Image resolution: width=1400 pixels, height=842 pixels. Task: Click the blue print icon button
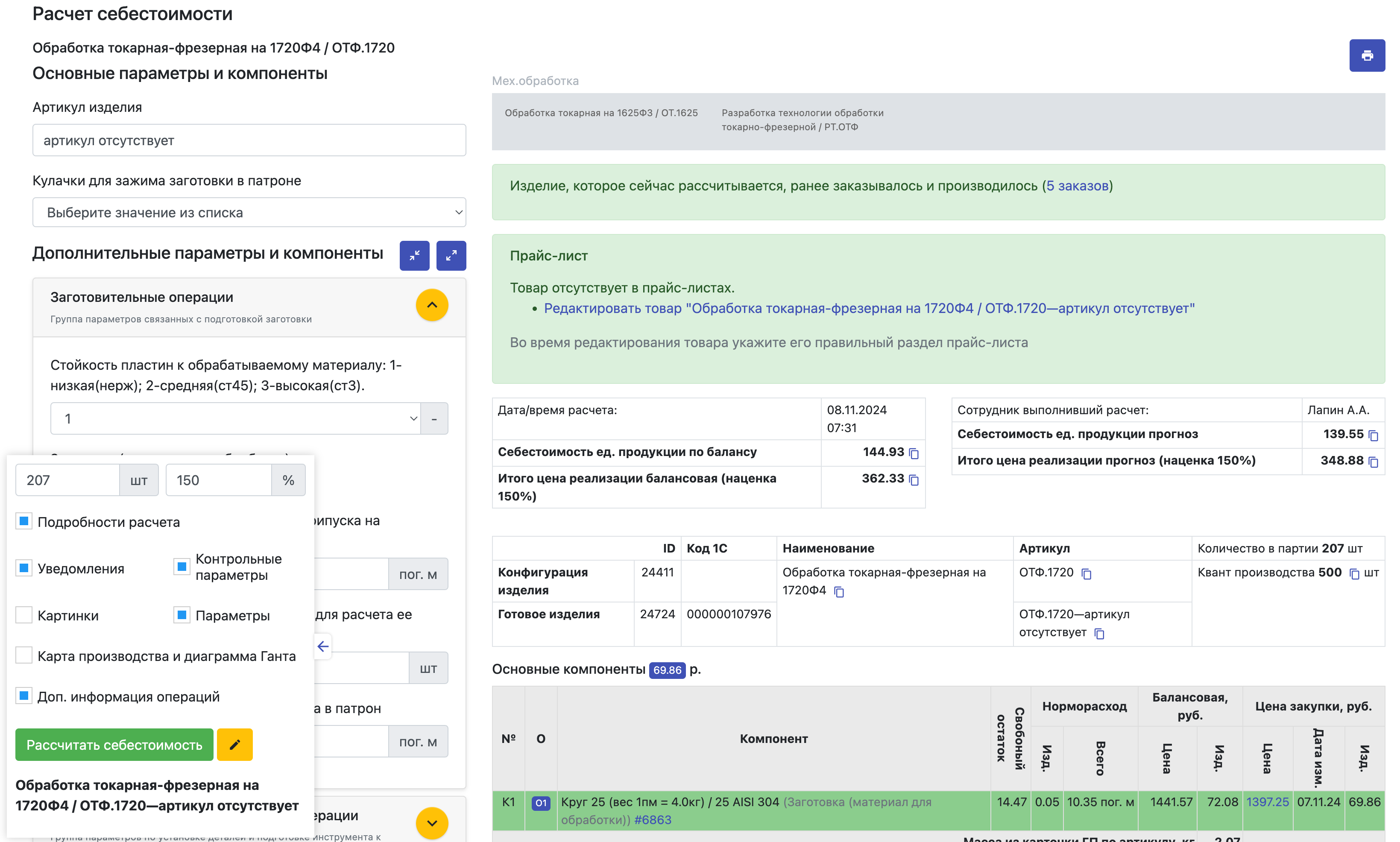pyautogui.click(x=1367, y=56)
